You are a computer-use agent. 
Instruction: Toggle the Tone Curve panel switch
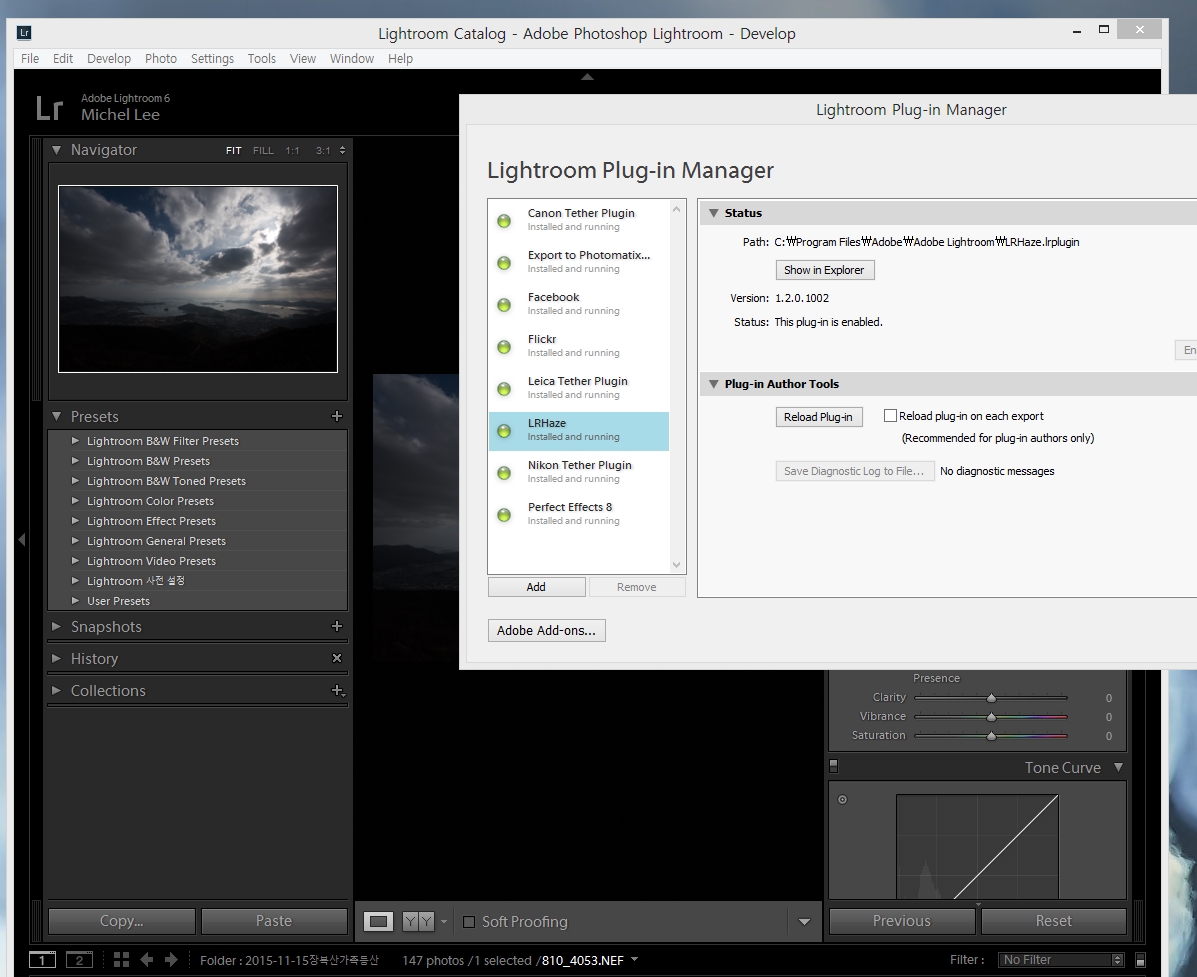(834, 767)
